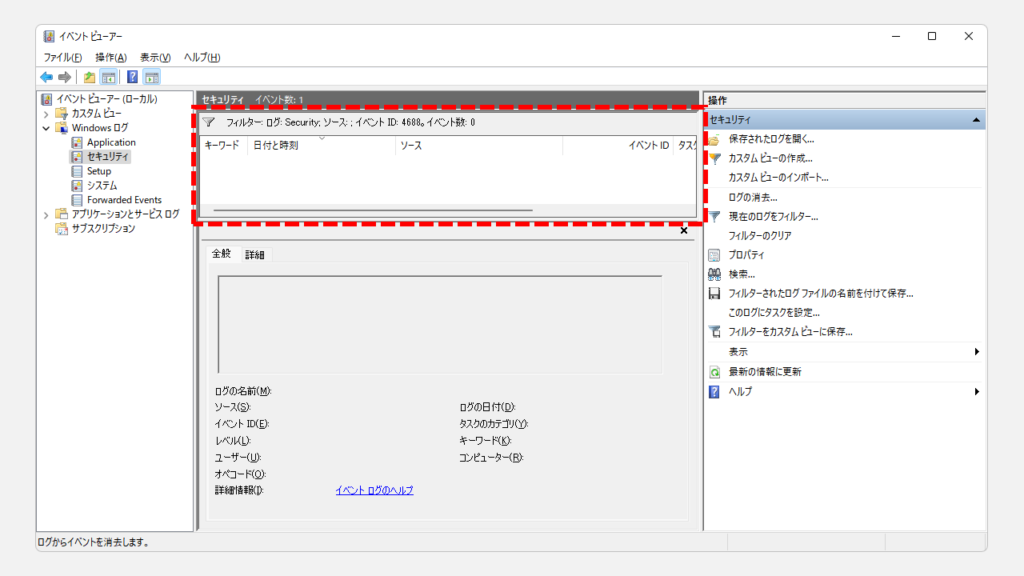Collapse the セキュリティ actions section

[976, 120]
